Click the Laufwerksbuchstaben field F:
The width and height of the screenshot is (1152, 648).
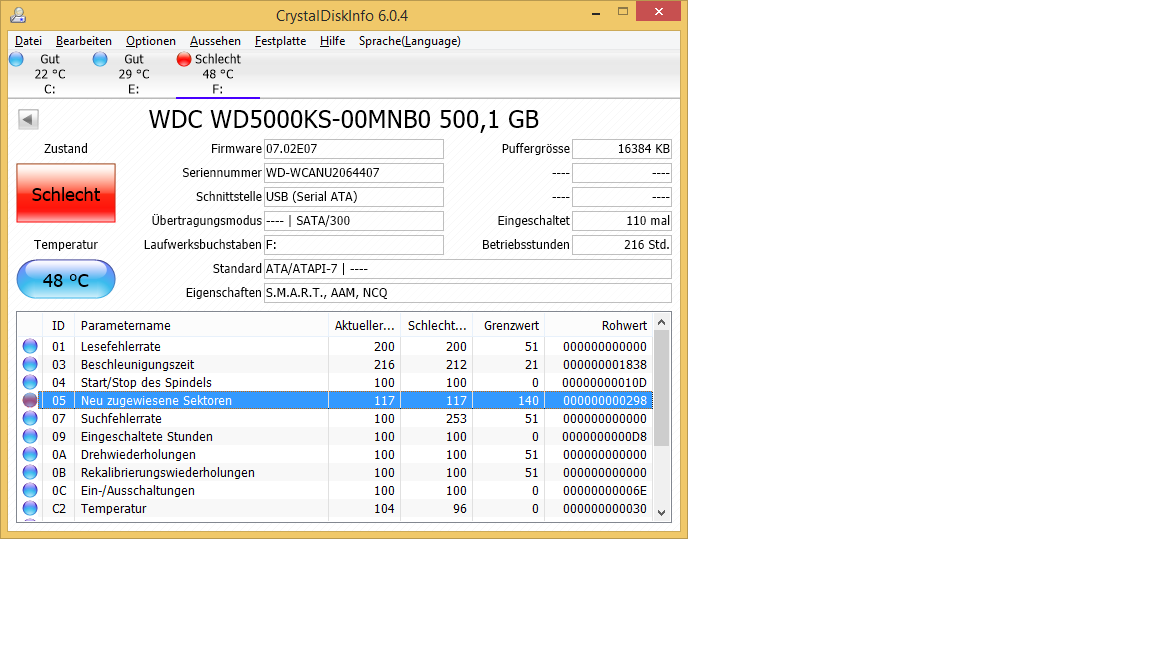click(x=354, y=245)
